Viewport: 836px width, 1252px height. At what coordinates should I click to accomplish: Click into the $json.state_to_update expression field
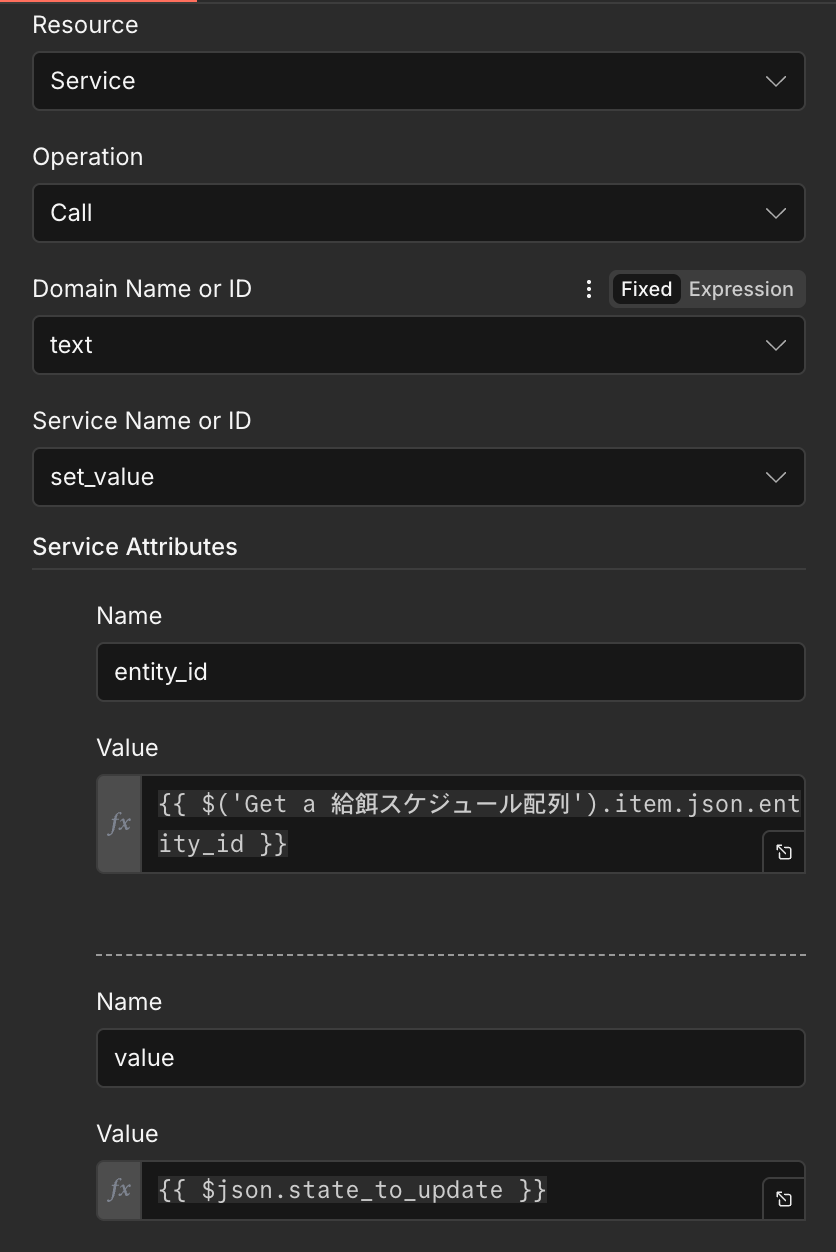pyautogui.click(x=450, y=1190)
